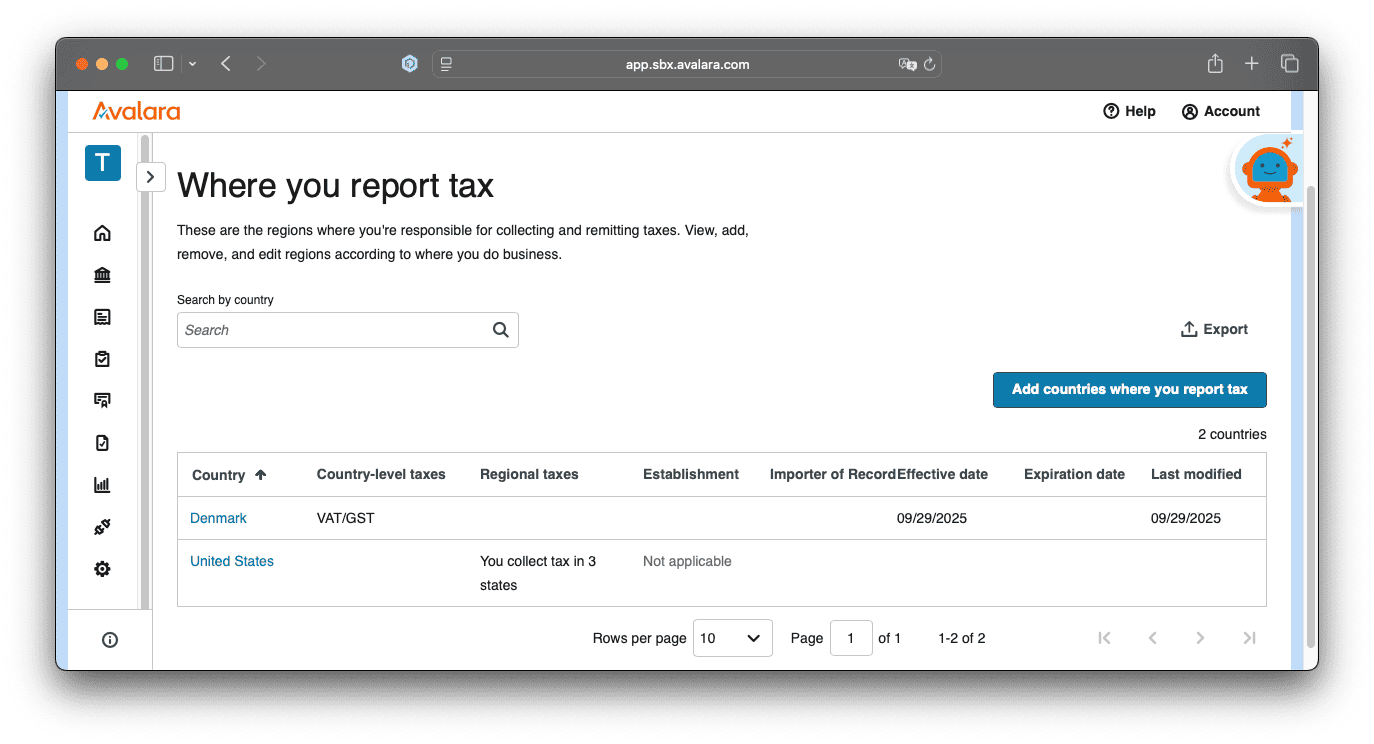The height and width of the screenshot is (744, 1374).
Task: Expand the collapsed sidebar navigation
Action: [150, 177]
